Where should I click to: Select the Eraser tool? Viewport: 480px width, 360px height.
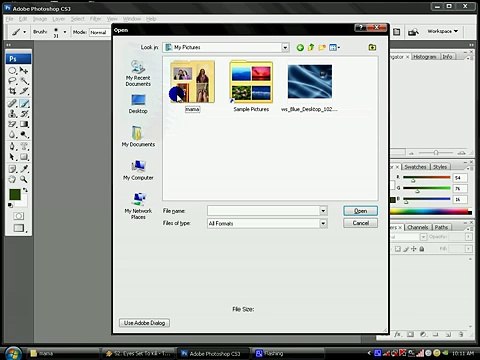tap(12, 124)
